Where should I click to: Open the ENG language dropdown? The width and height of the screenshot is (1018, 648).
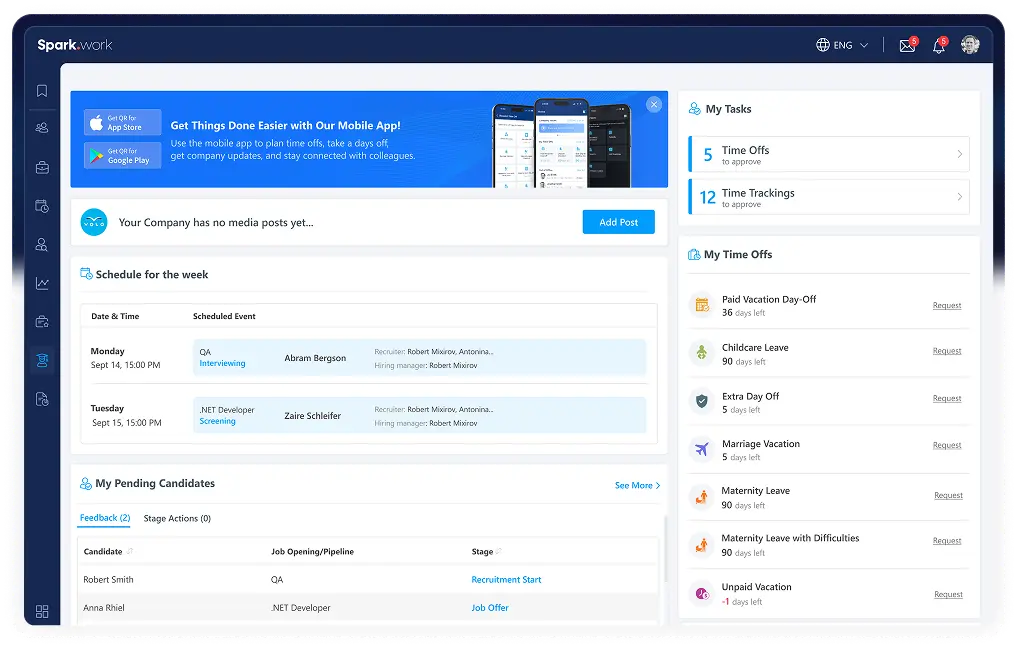tap(842, 45)
